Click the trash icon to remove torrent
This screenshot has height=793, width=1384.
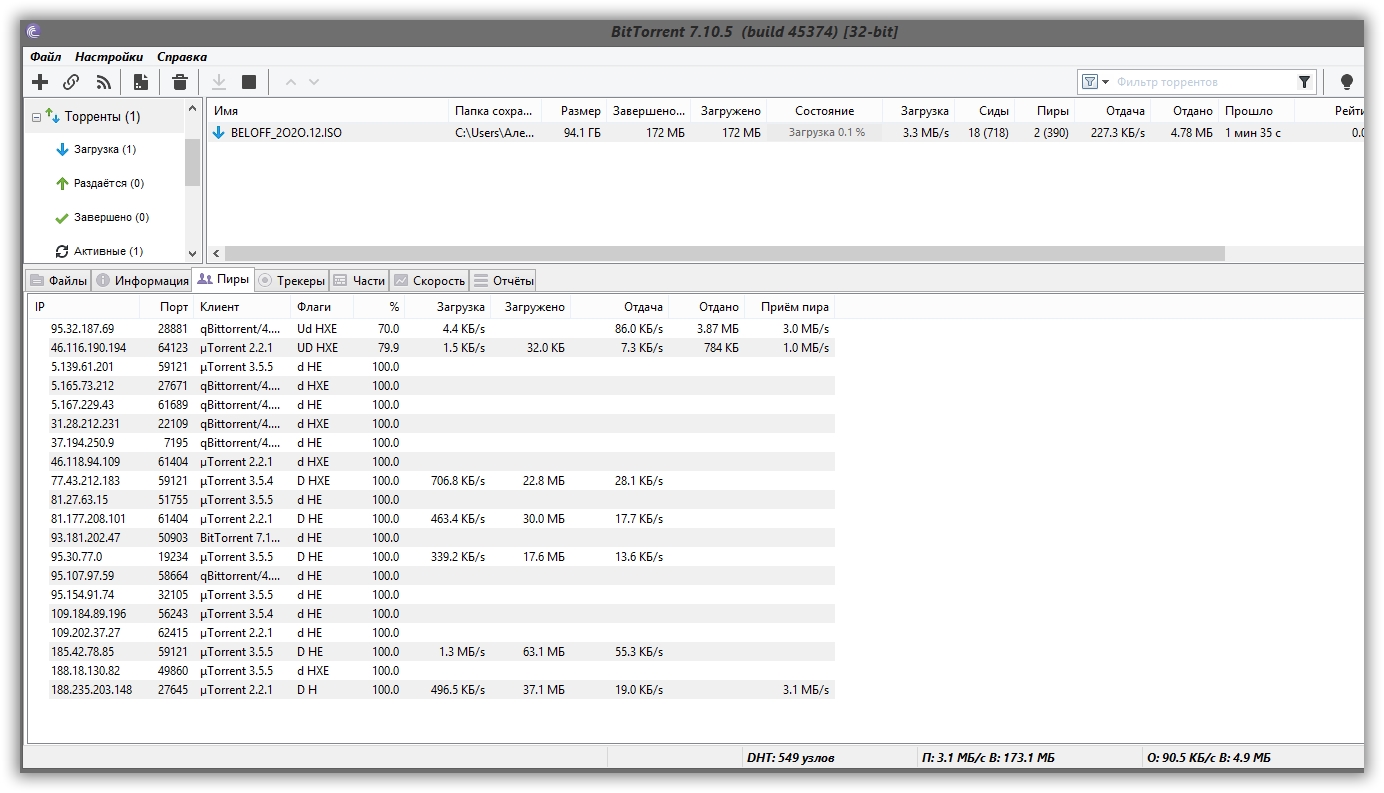coord(180,82)
